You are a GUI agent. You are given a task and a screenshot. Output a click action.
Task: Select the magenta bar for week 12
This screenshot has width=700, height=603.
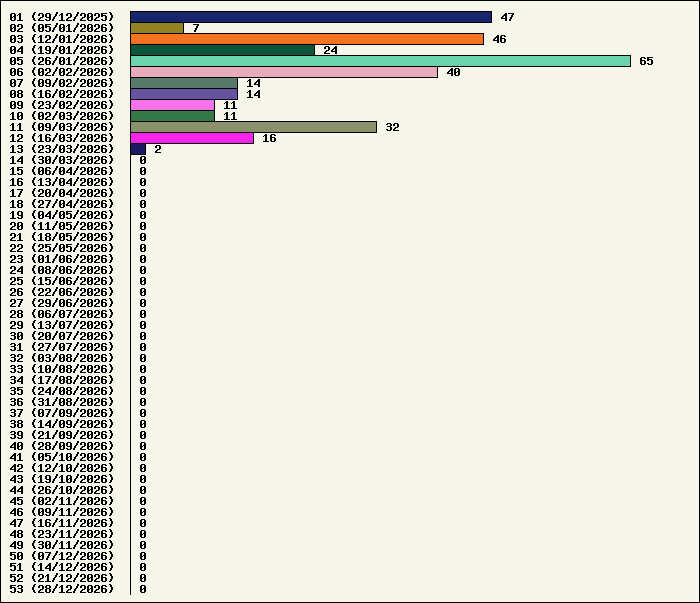[x=192, y=138]
